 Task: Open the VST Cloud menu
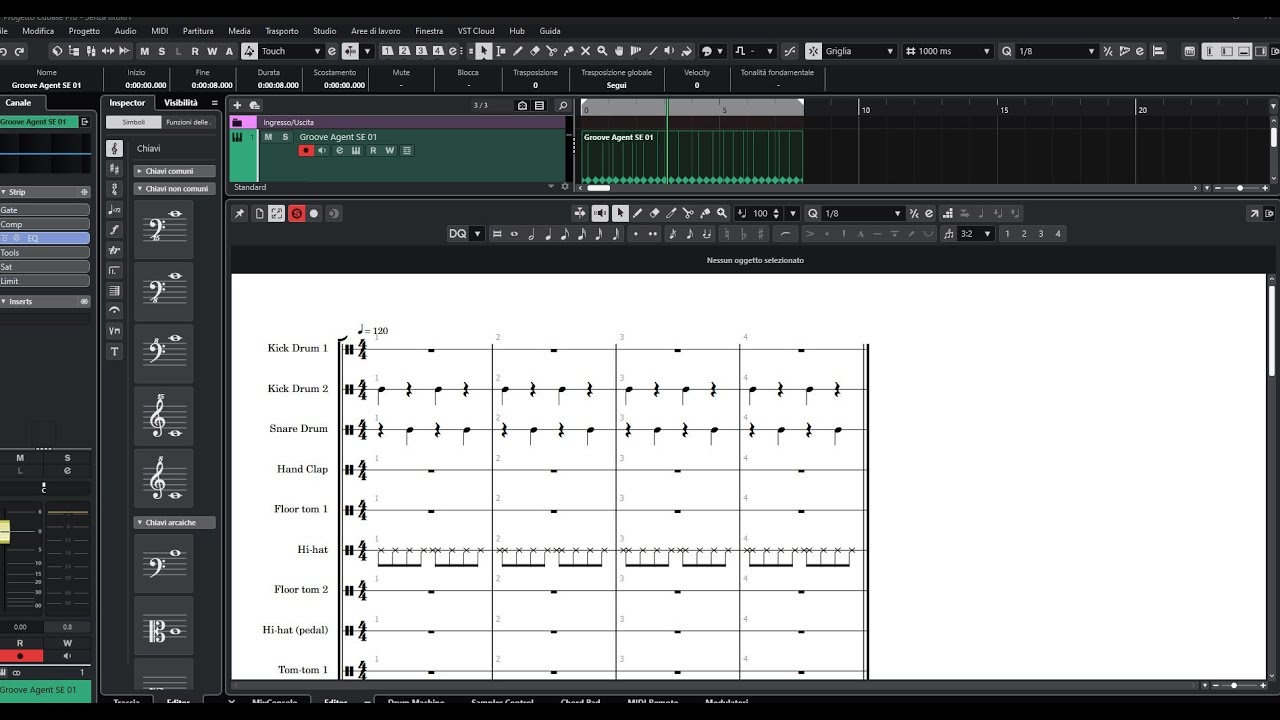476,31
